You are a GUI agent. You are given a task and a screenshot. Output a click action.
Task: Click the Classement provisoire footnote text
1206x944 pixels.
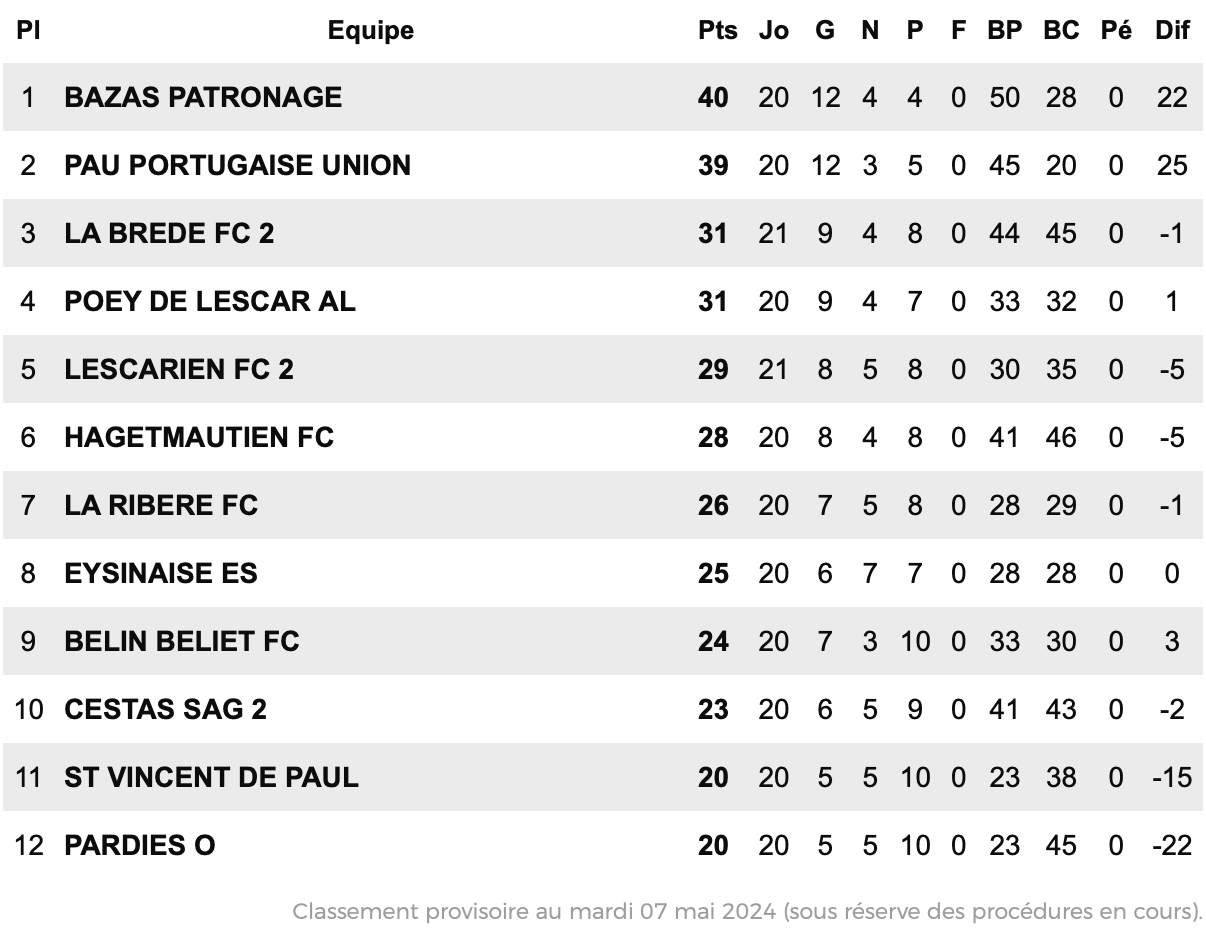tap(747, 912)
